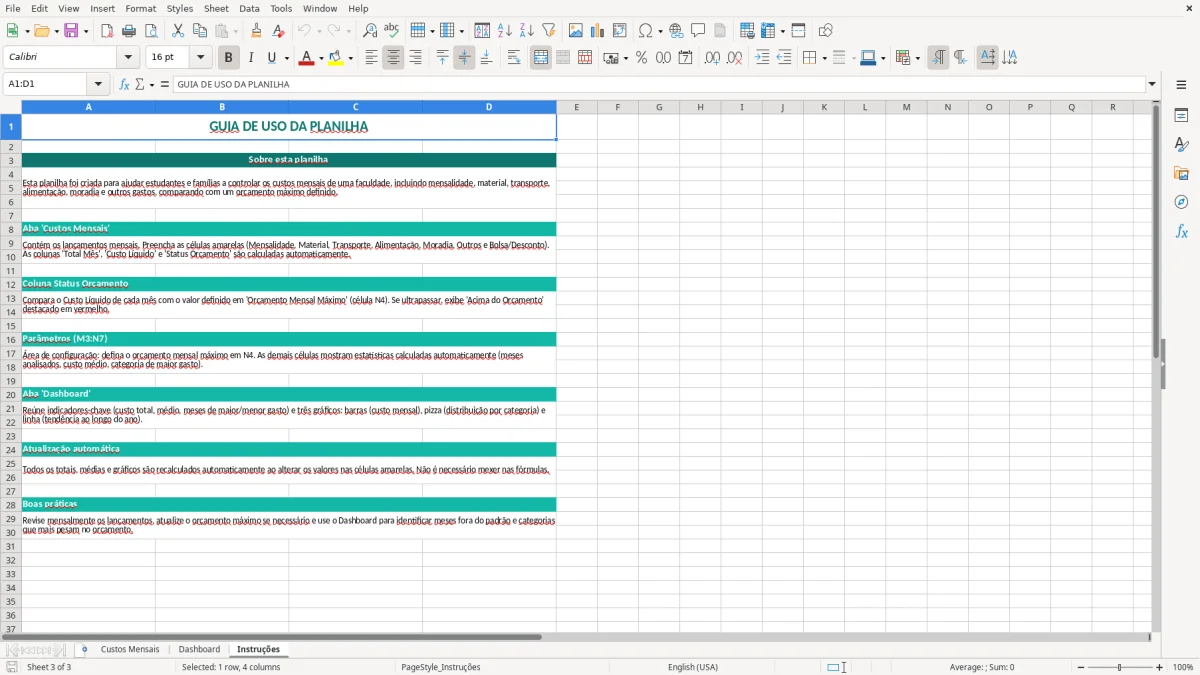Click the Cut scissors icon
This screenshot has height=675, width=1200.
178,31
